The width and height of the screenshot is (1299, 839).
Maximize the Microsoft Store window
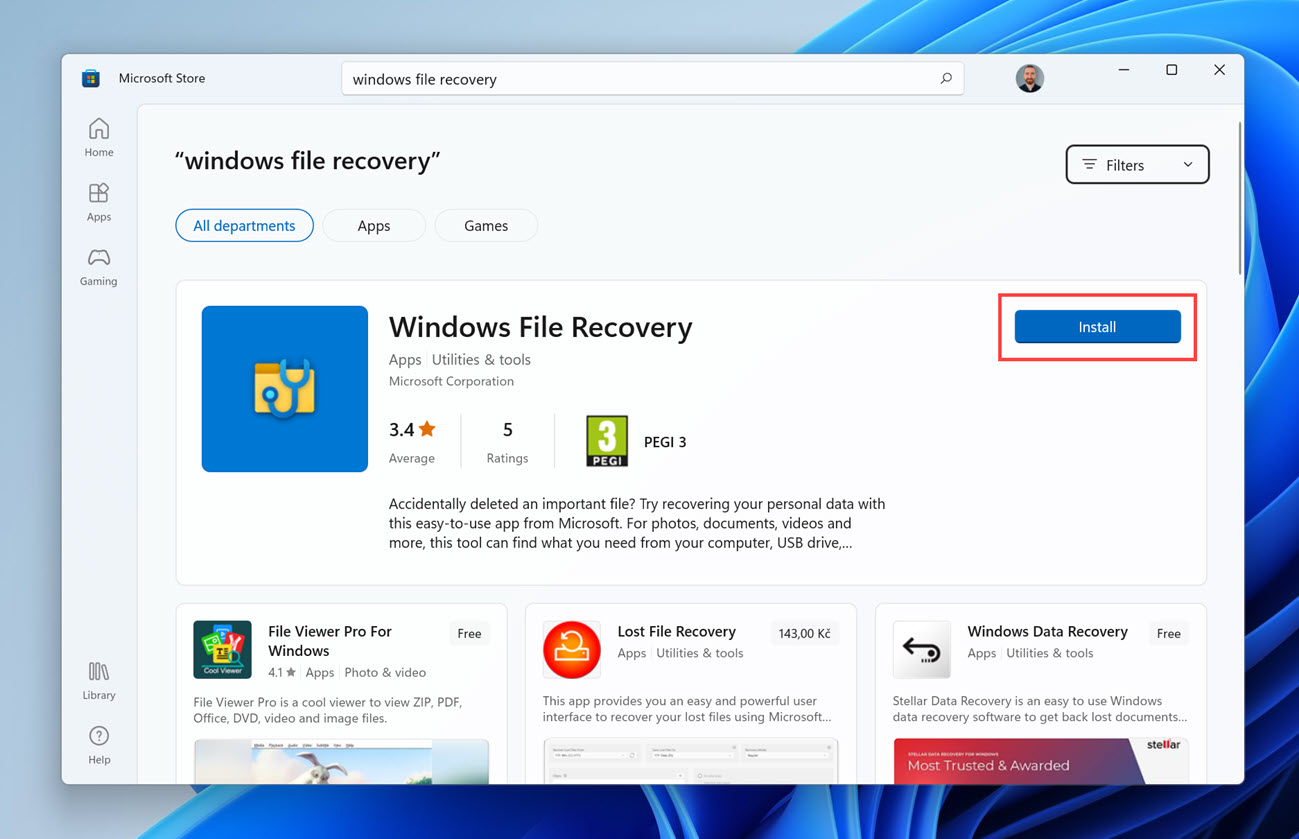[x=1172, y=70]
